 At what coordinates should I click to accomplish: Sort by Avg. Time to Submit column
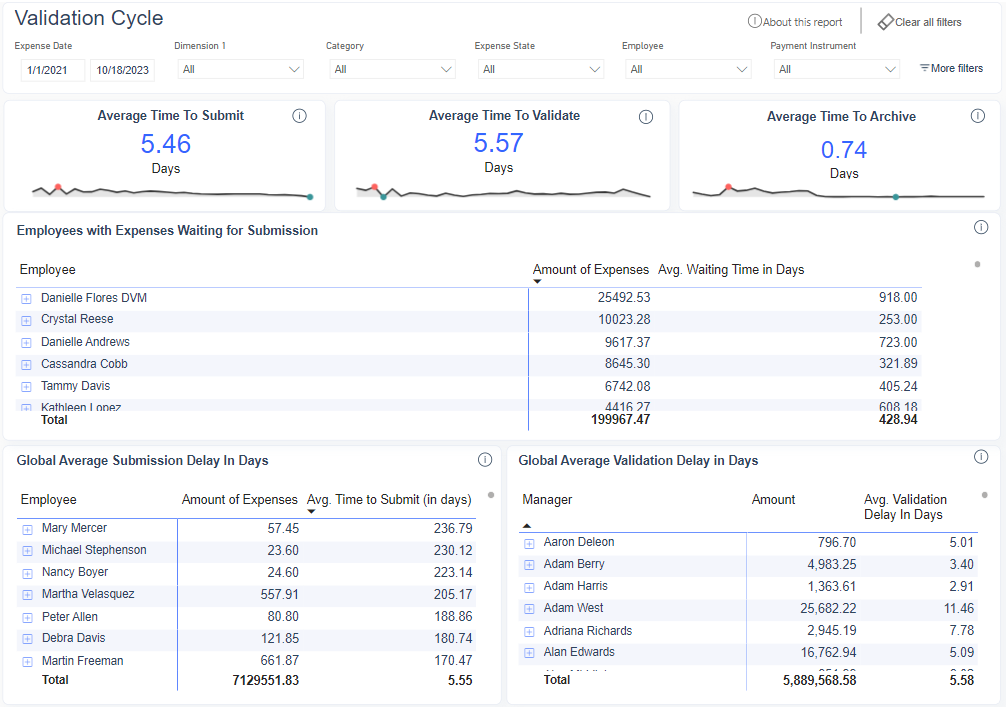(388, 500)
